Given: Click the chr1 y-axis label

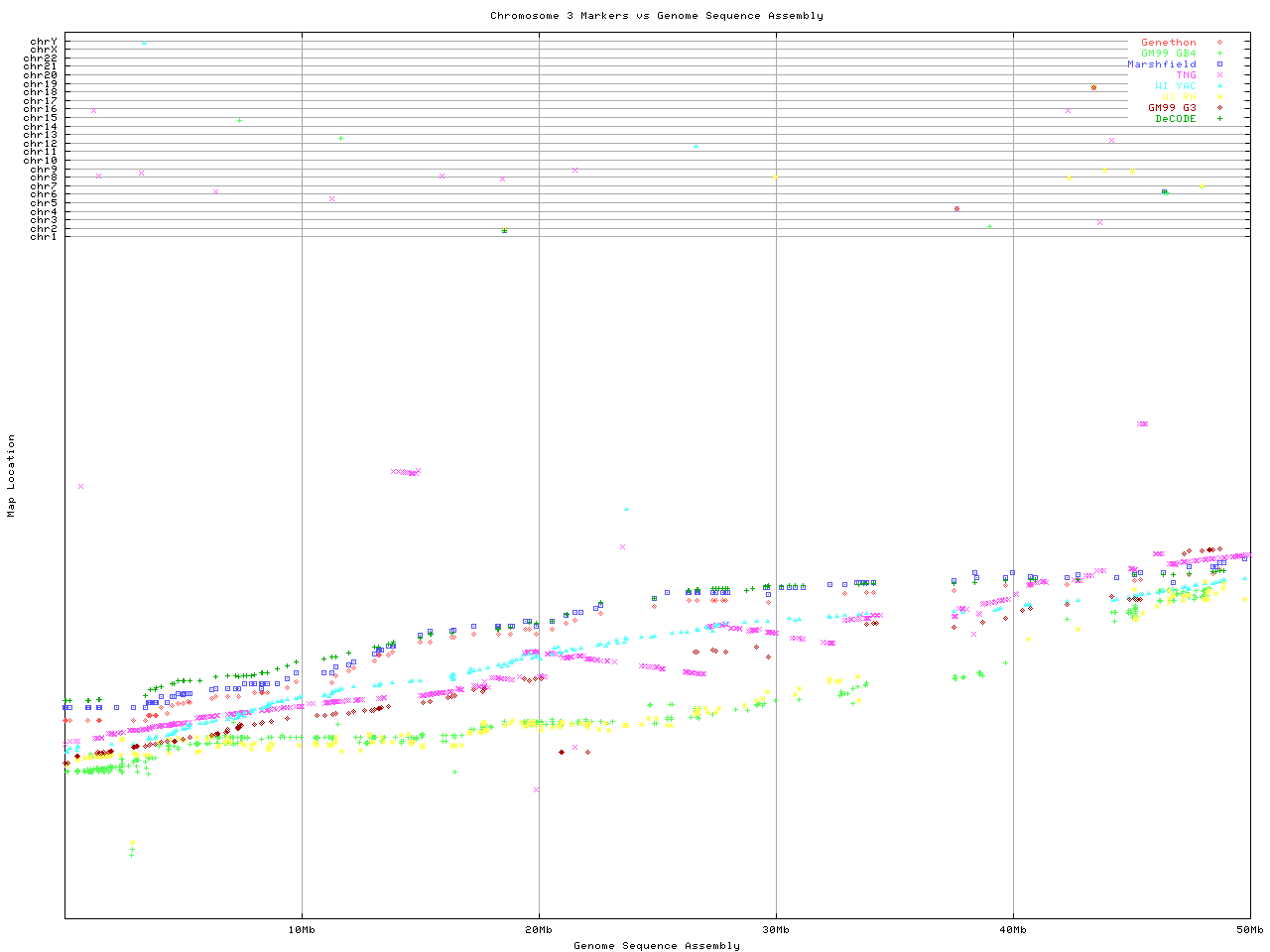Looking at the screenshot, I should [x=44, y=236].
